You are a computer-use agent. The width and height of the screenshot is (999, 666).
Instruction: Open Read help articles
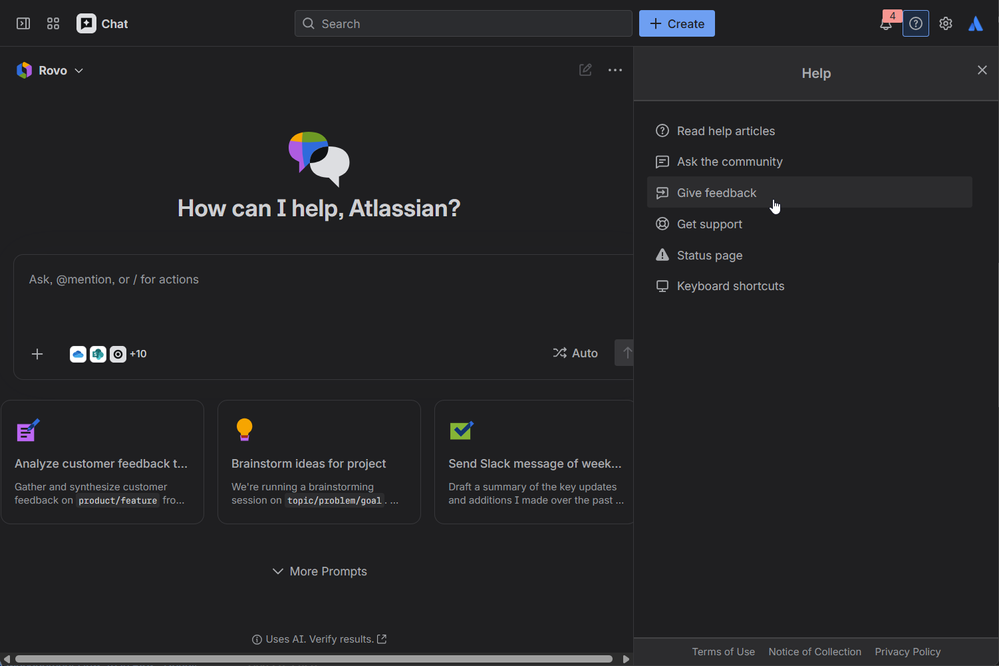809,131
